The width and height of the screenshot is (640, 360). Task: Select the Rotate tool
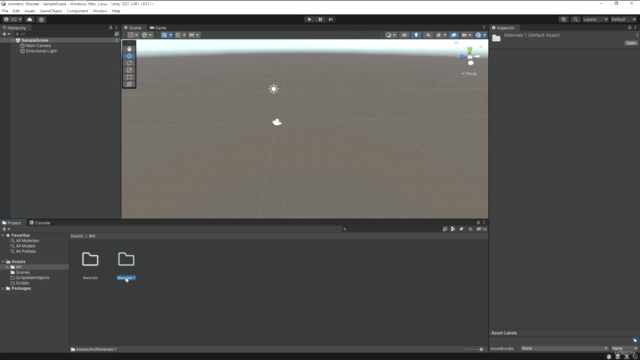click(129, 63)
